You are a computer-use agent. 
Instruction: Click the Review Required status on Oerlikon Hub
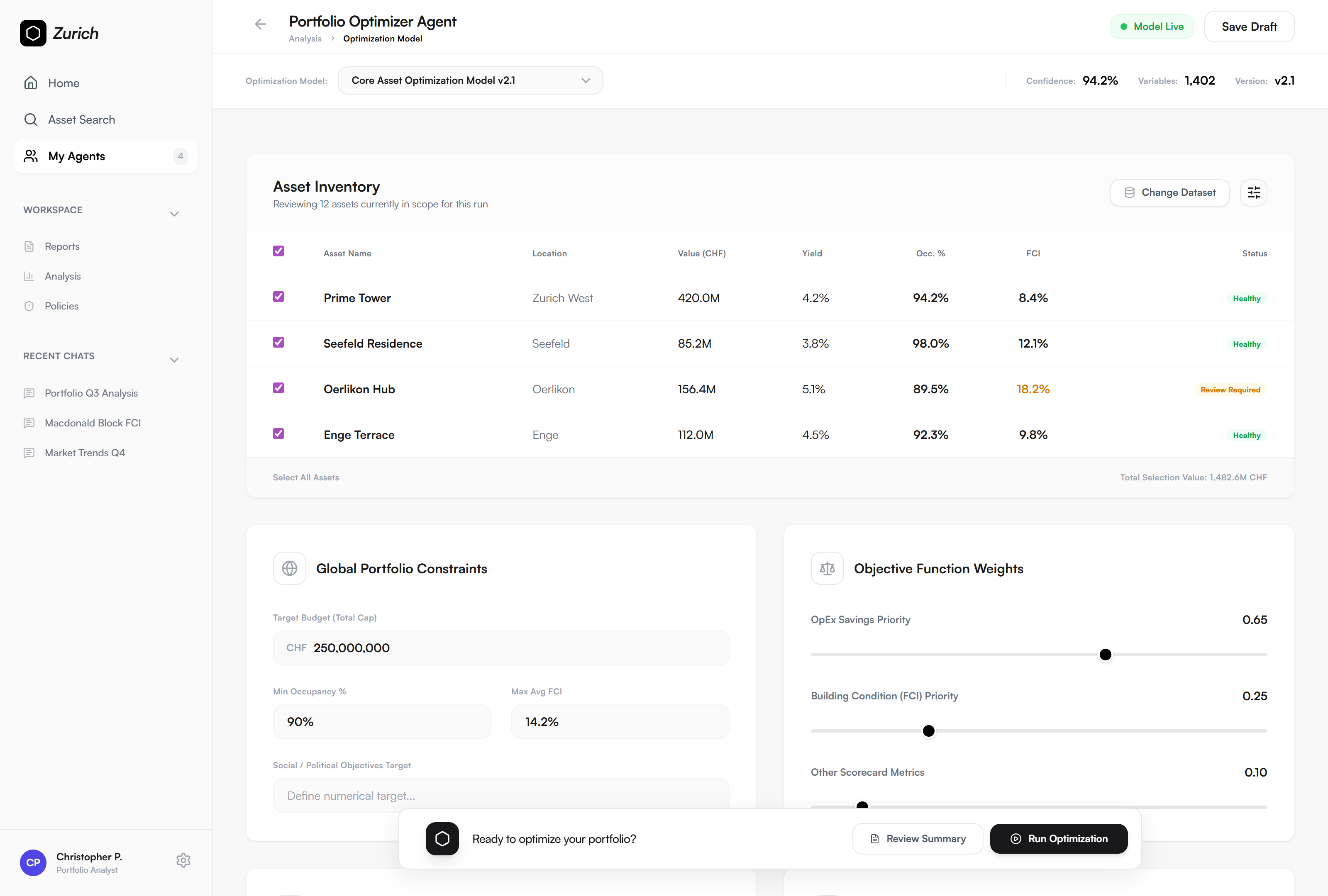(1230, 390)
